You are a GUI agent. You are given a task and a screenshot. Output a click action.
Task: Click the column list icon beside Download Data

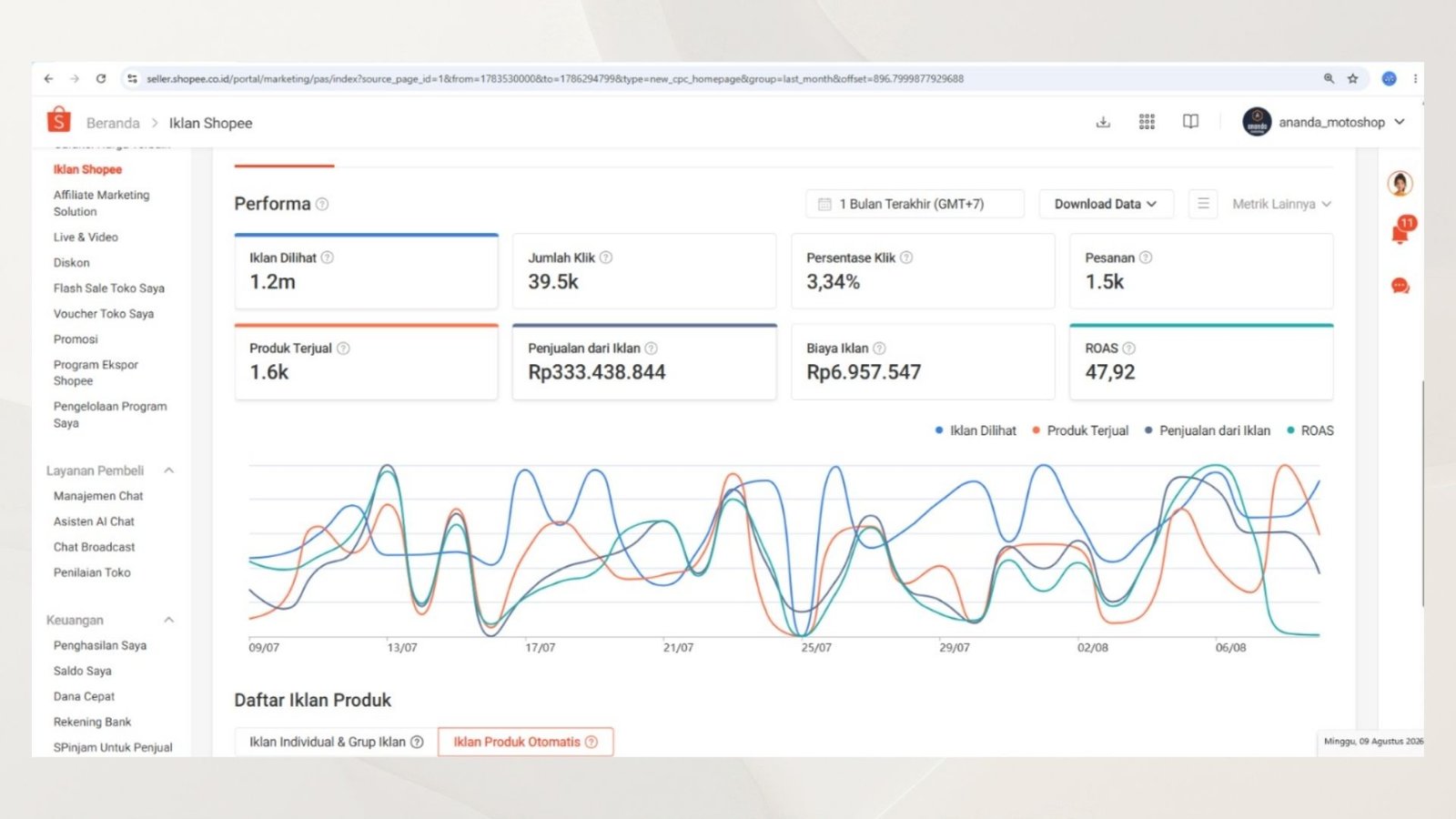1203,204
